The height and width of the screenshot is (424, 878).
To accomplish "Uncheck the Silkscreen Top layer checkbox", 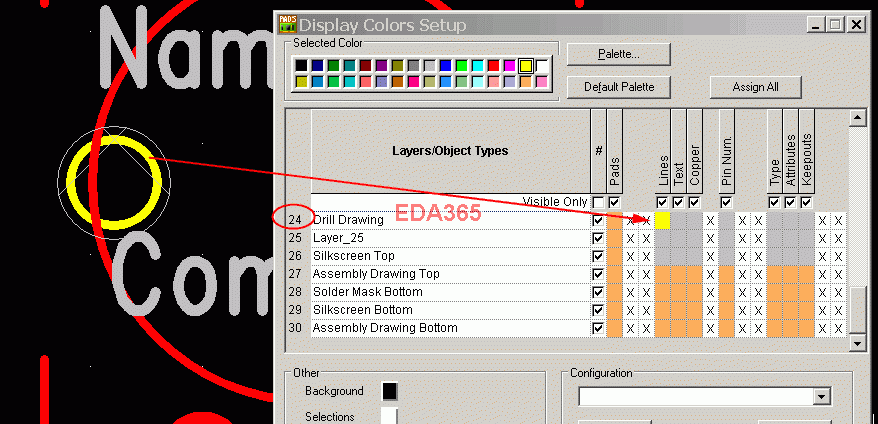I will click(x=598, y=256).
